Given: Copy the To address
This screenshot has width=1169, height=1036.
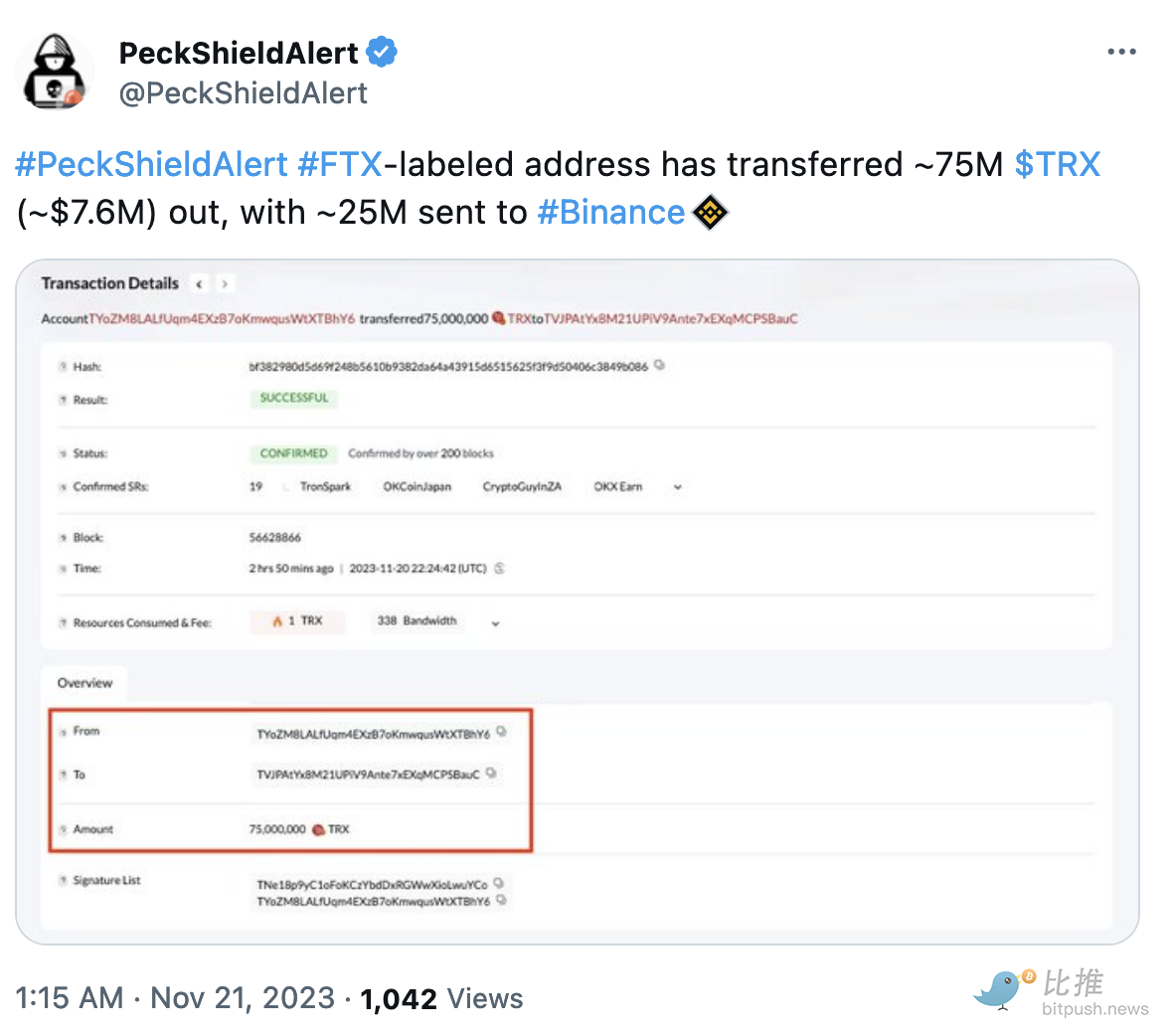Looking at the screenshot, I should pyautogui.click(x=491, y=773).
